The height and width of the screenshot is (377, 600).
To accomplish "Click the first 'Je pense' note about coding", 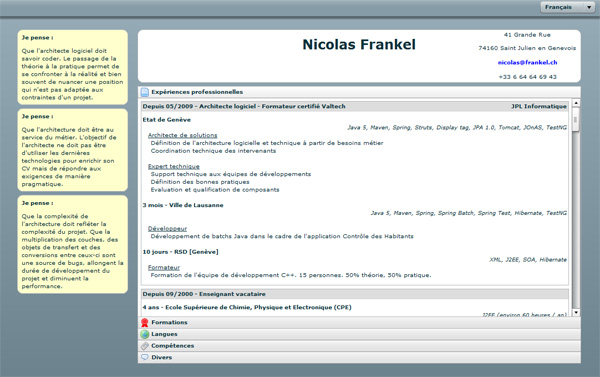I will coord(73,67).
